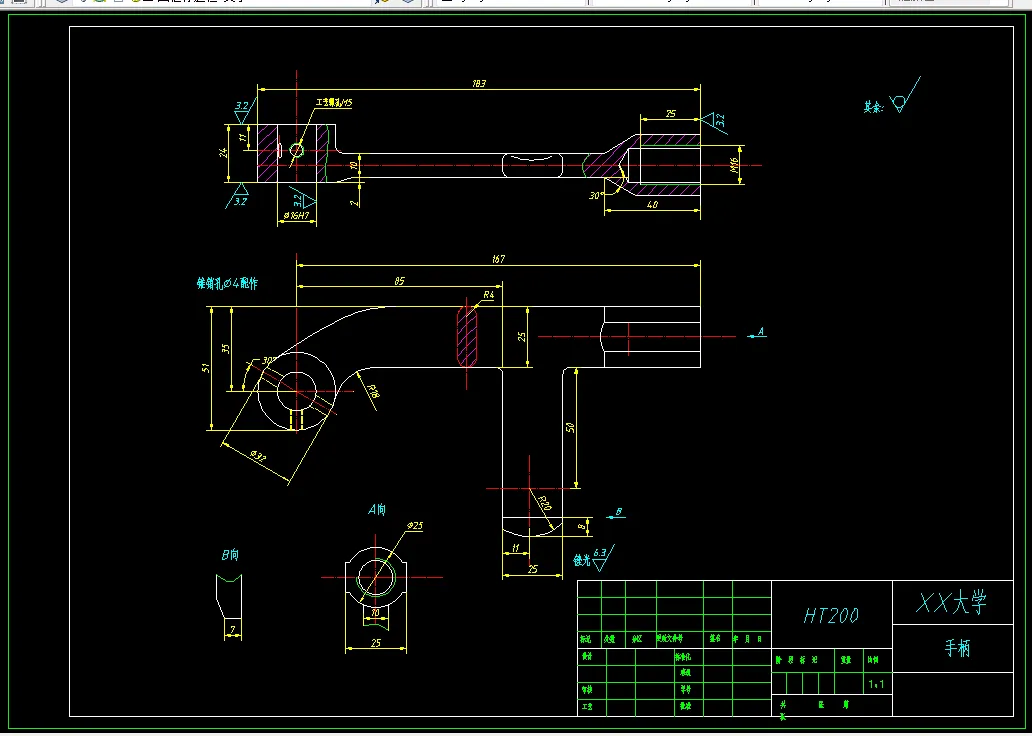This screenshot has height=736, width=1032.
Task: Click the hatched cross-section near R4
Action: pyautogui.click(x=467, y=336)
